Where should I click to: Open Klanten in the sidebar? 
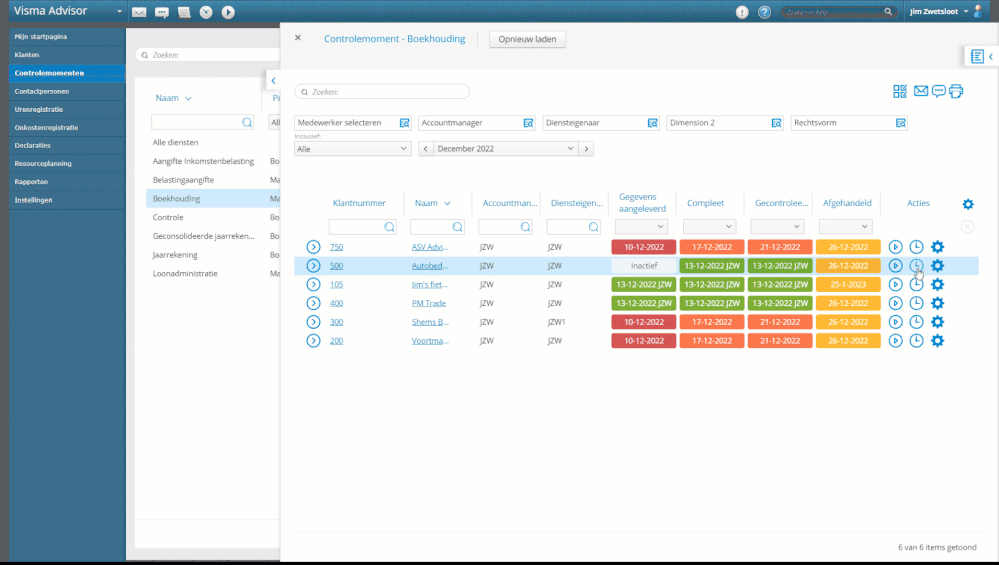27,55
